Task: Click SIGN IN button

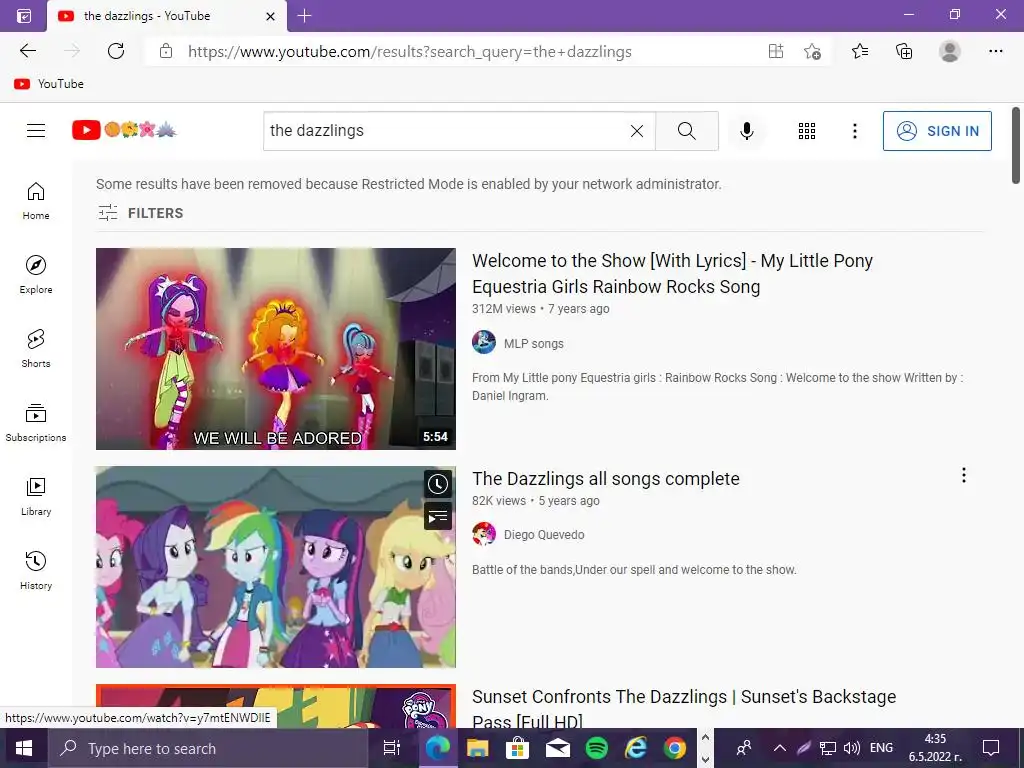Action: click(937, 131)
